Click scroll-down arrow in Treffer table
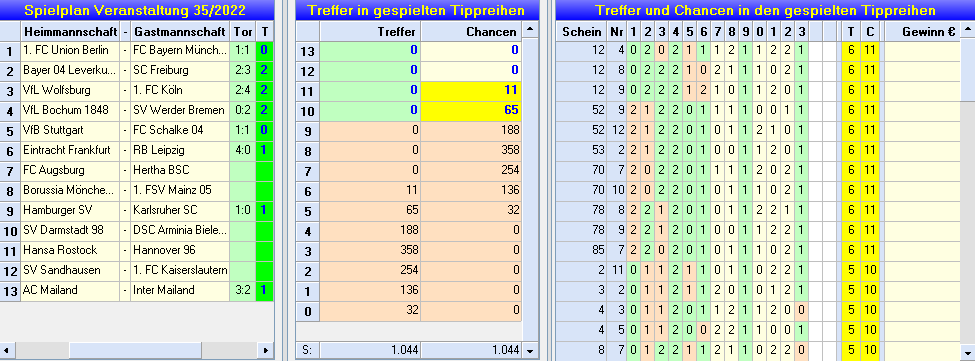The height and width of the screenshot is (361, 975). [530, 351]
